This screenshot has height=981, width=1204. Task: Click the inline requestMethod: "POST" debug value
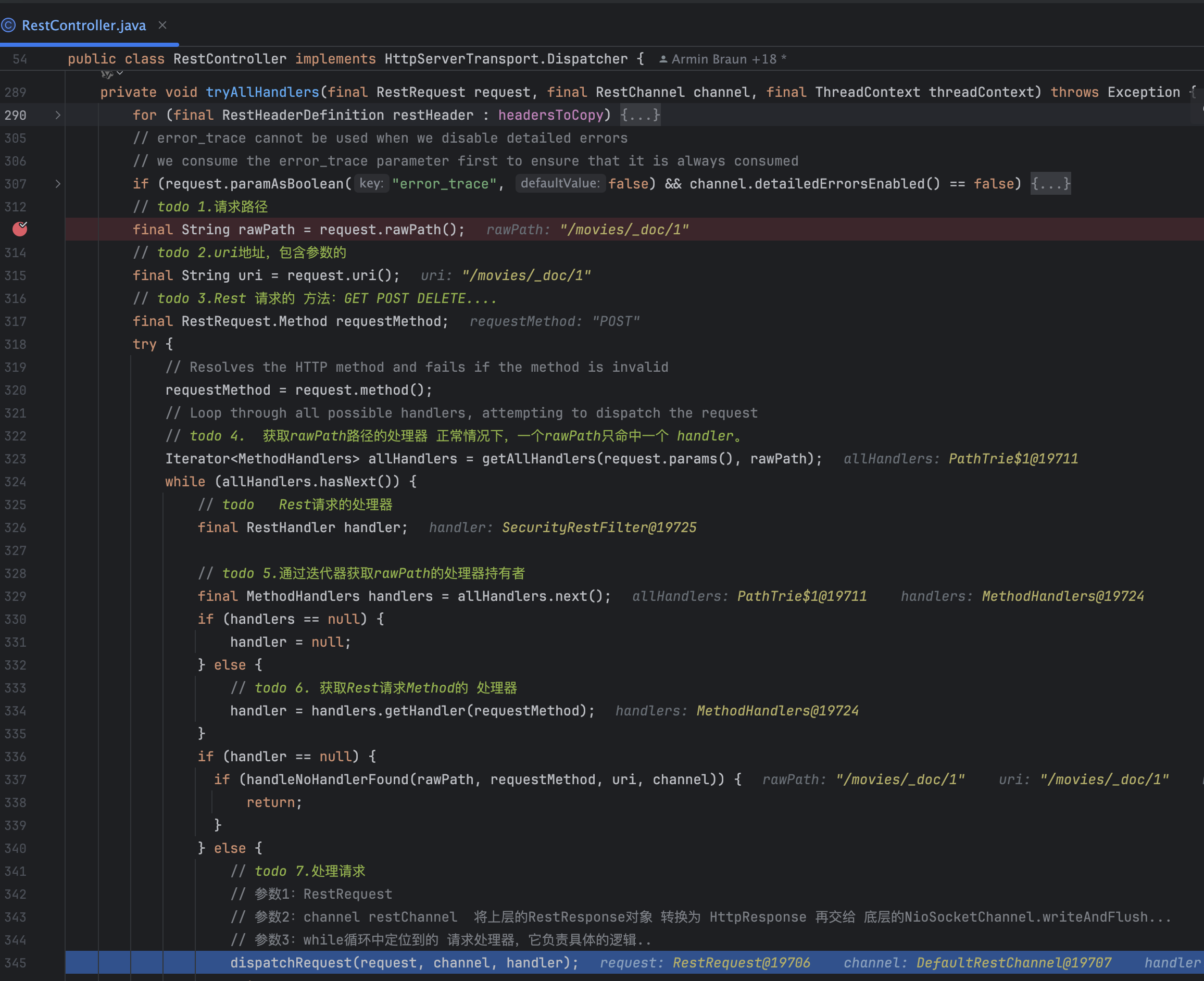[555, 321]
